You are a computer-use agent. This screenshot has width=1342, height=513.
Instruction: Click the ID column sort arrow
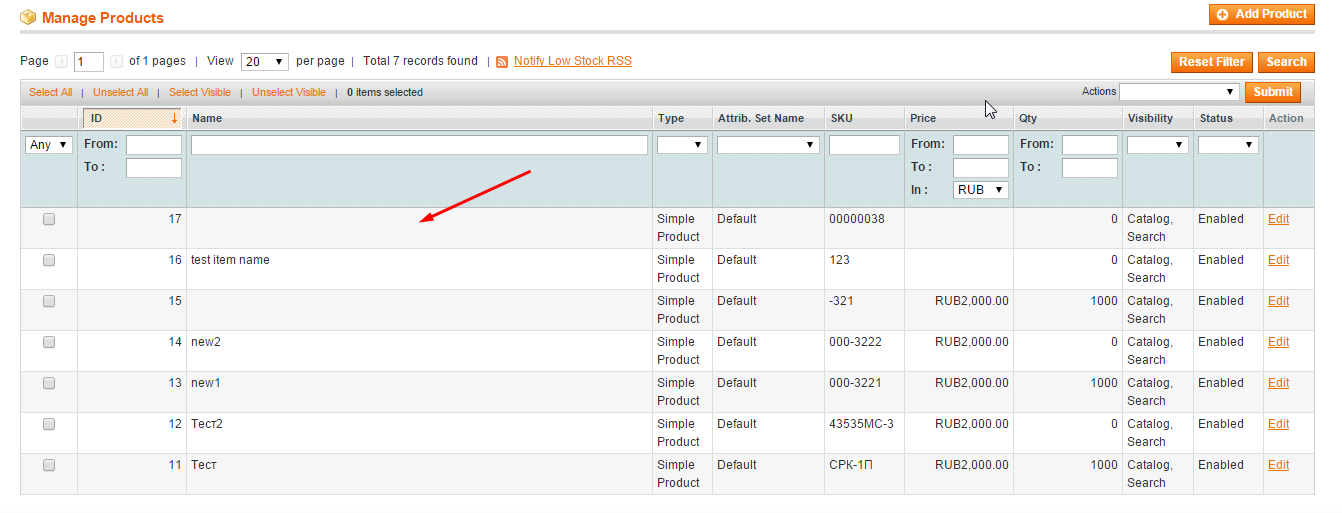point(174,118)
